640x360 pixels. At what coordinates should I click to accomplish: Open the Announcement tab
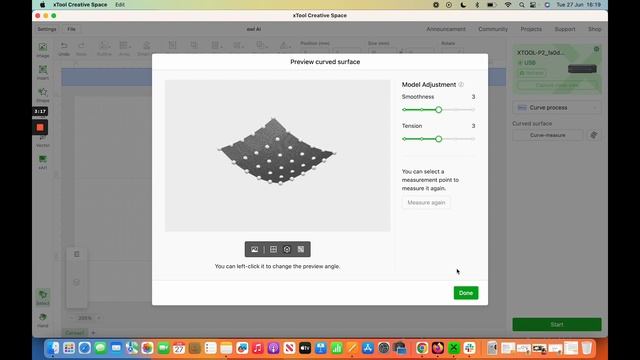pyautogui.click(x=446, y=29)
